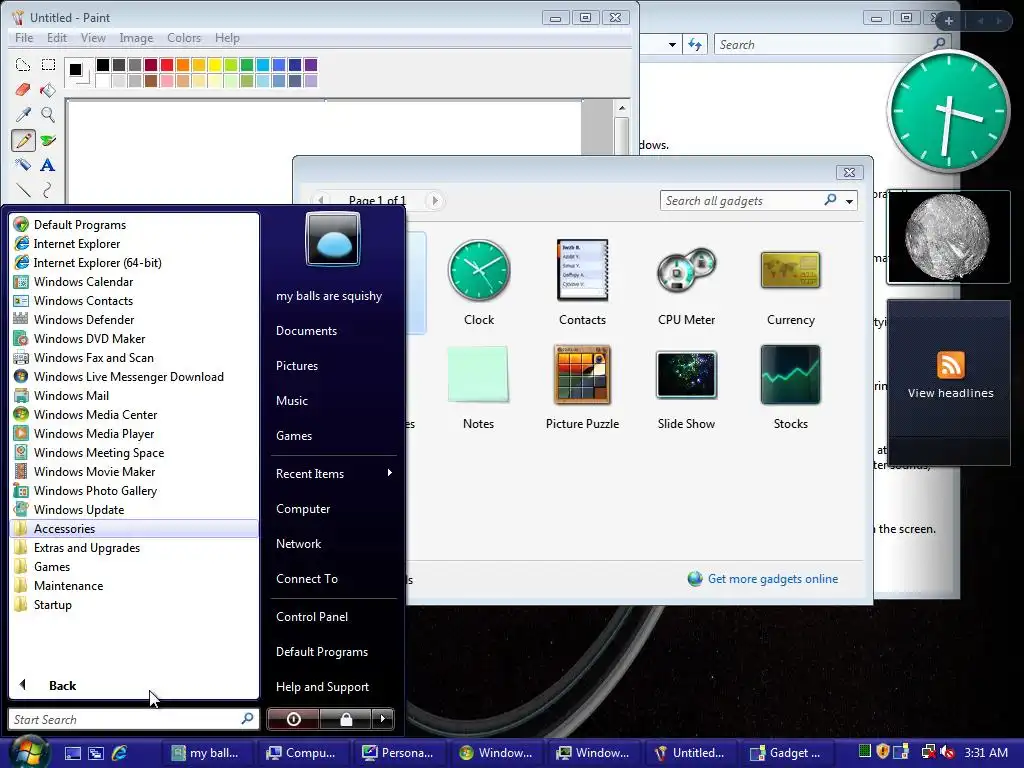This screenshot has width=1024, height=768.
Task: Click the moon slide show gadget thumbnail
Action: (948, 237)
